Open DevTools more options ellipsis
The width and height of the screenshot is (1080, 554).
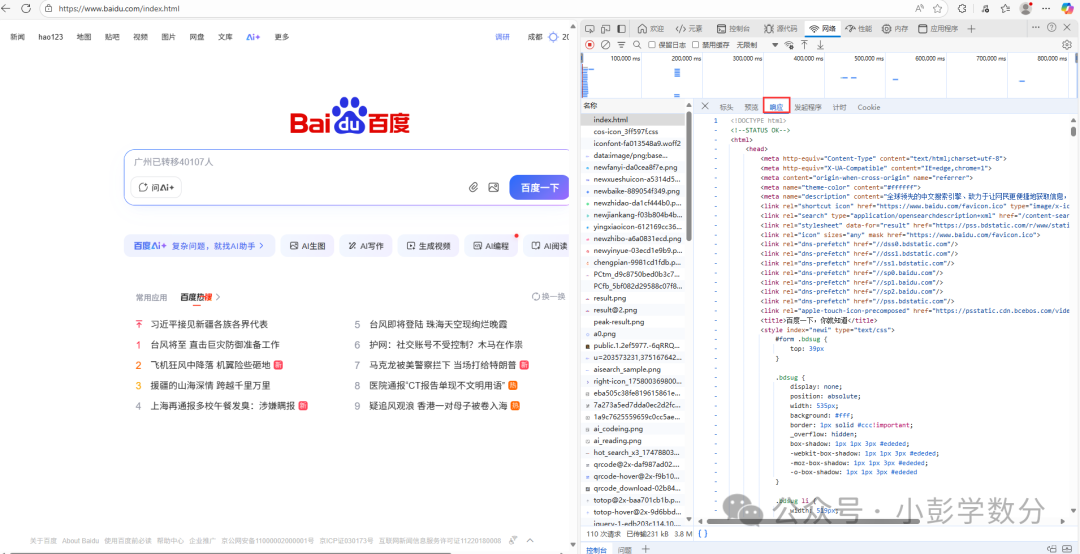click(x=1035, y=28)
